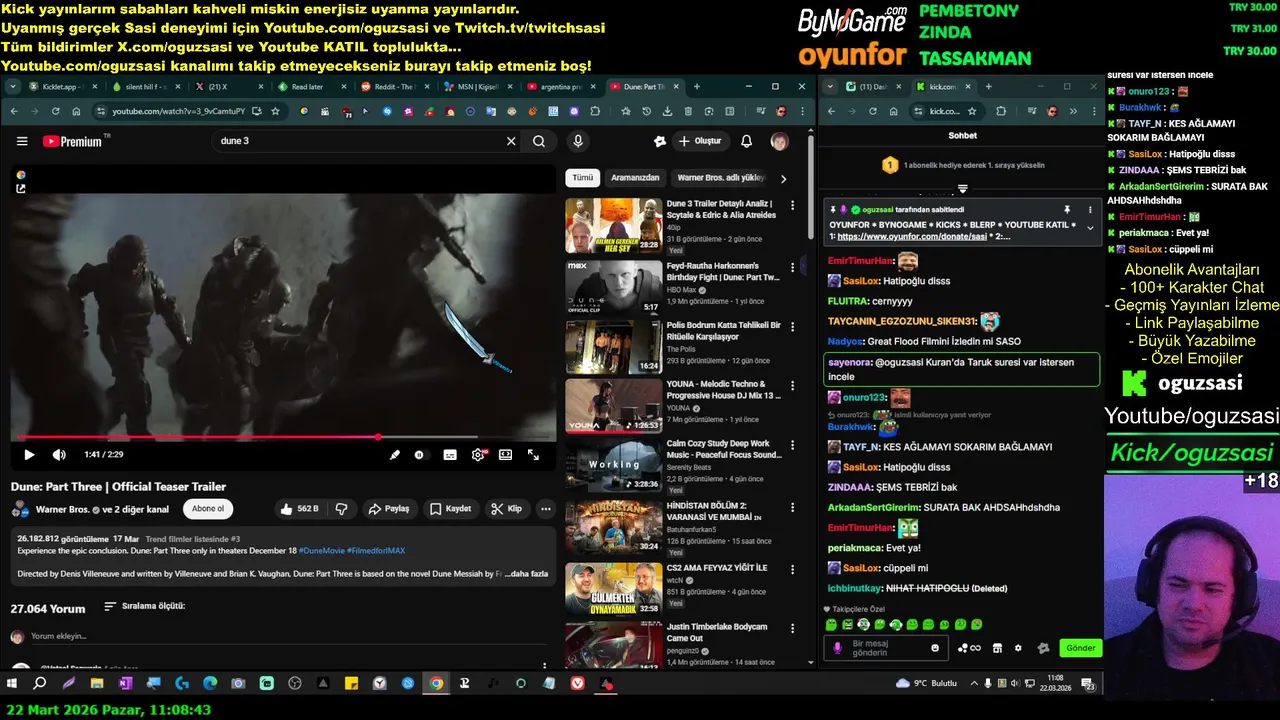Open the Warner Bros. channel link

[x=61, y=509]
